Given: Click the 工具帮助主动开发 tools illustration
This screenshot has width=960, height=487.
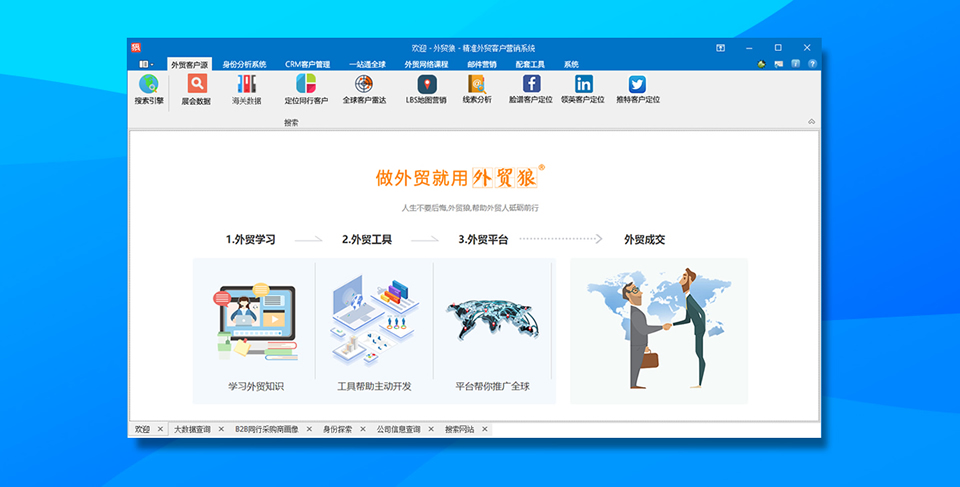Looking at the screenshot, I should point(375,322).
